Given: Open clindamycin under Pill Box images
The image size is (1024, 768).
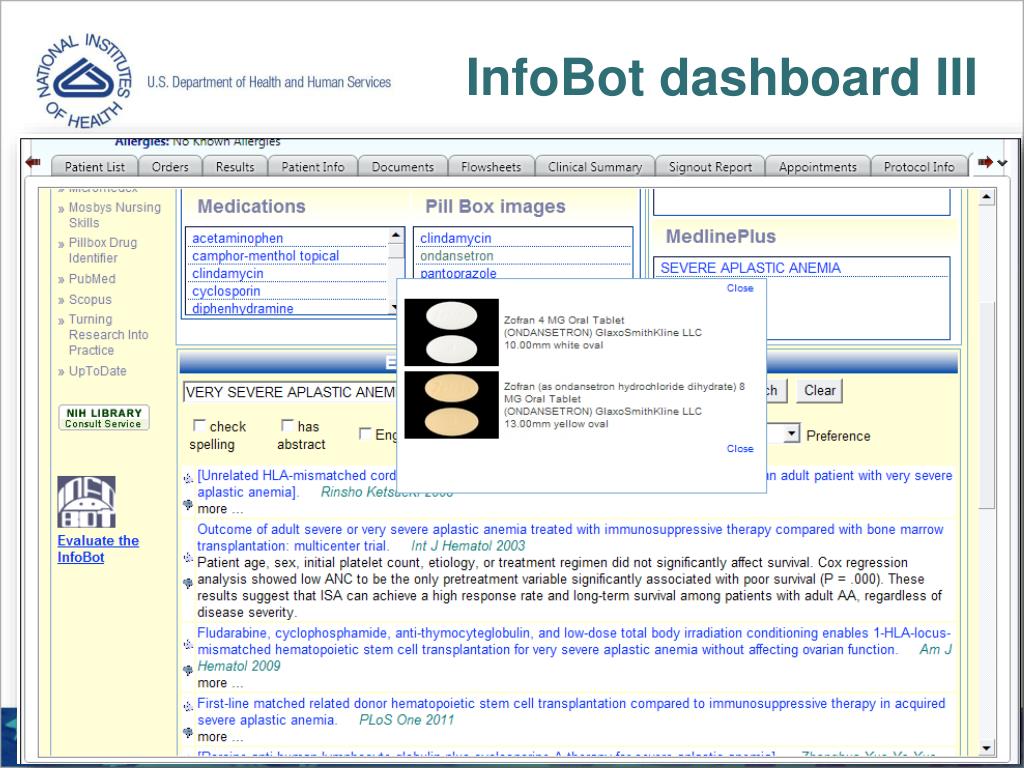Looking at the screenshot, I should point(455,238).
